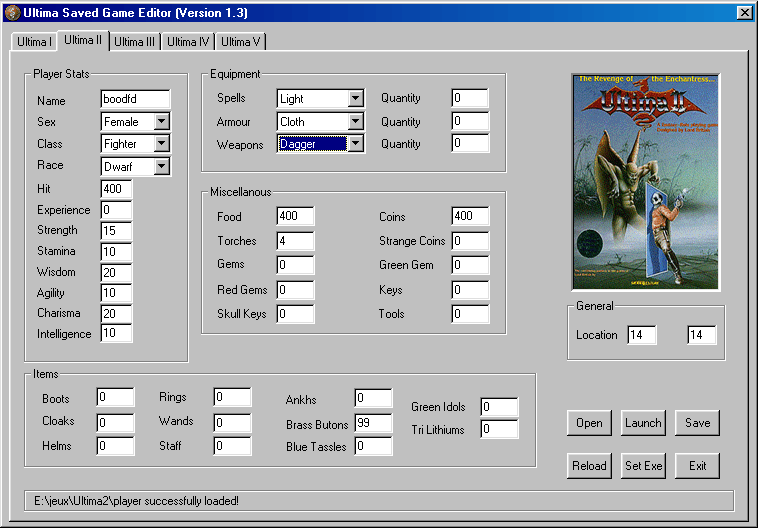The image size is (758, 528).
Task: Close the Ultima Saved Game Editor window
Action: tap(744, 13)
